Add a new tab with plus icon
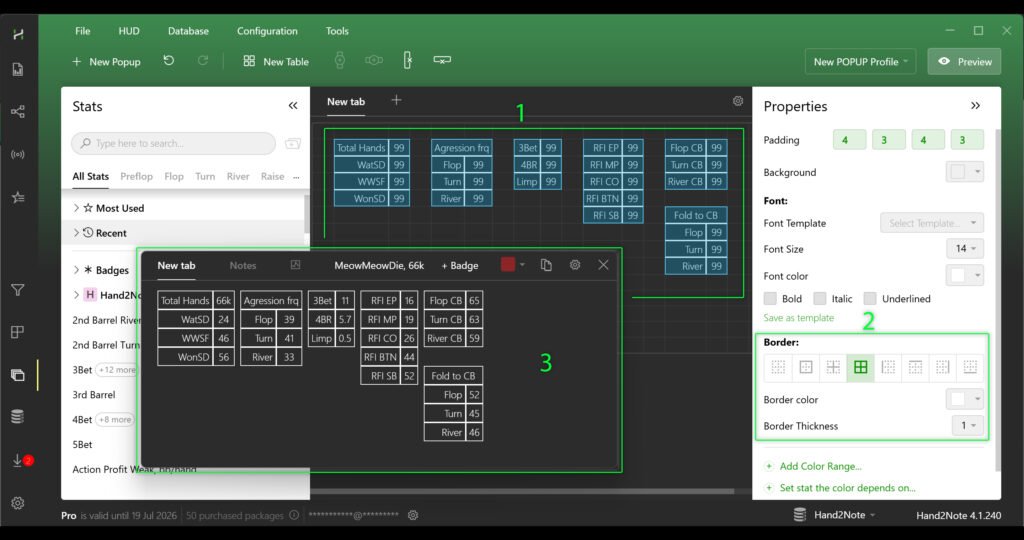1024x540 pixels. coord(396,100)
